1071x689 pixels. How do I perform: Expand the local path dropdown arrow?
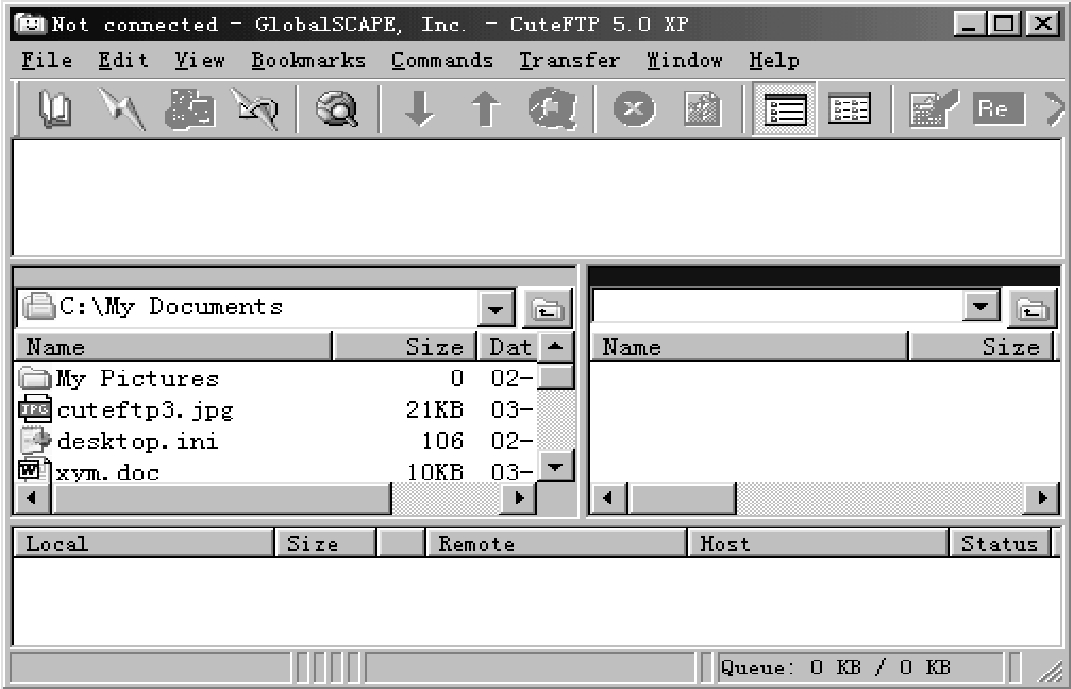[496, 309]
